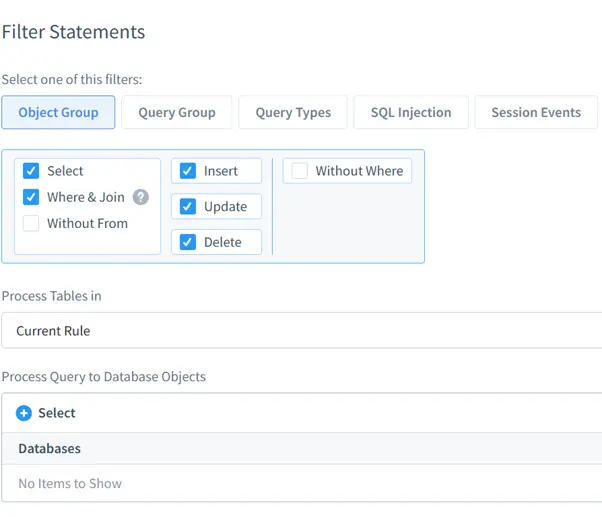Image resolution: width=602 pixels, height=517 pixels.
Task: Open the Process Tables in dropdown
Action: pyautogui.click(x=300, y=330)
